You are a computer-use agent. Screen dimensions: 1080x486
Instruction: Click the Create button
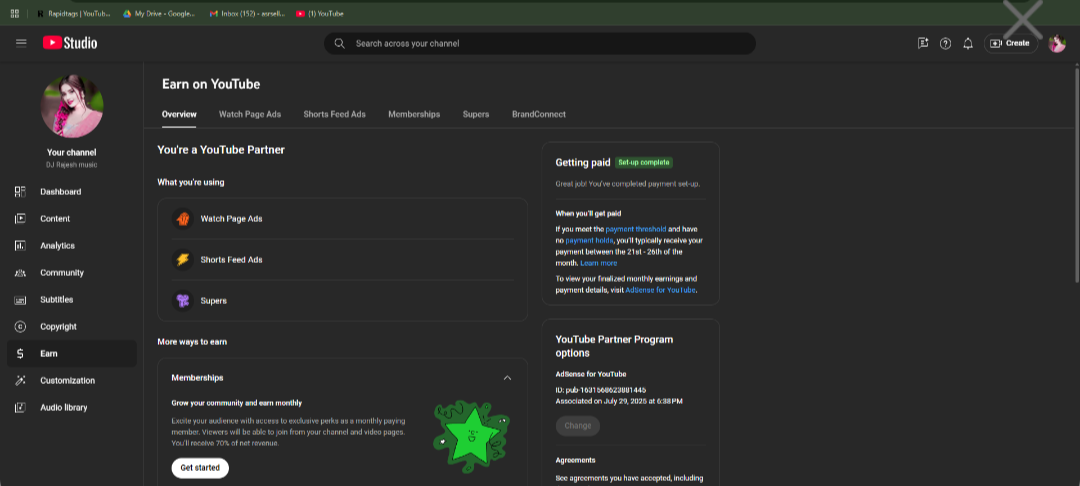[x=1010, y=43]
